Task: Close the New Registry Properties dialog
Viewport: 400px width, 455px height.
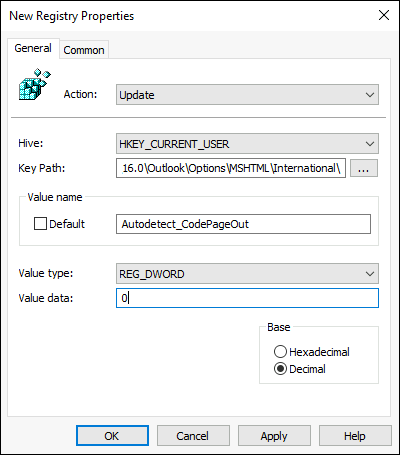Action: [384, 15]
